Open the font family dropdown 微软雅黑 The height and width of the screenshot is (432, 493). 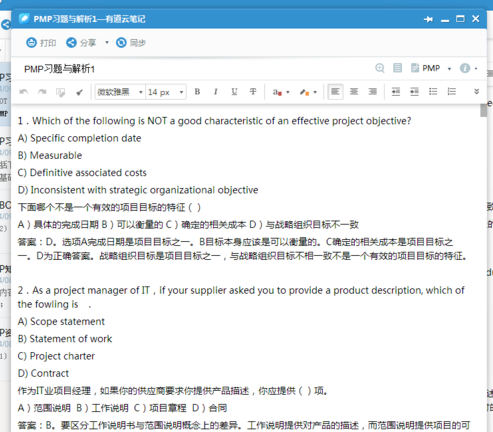pos(120,92)
